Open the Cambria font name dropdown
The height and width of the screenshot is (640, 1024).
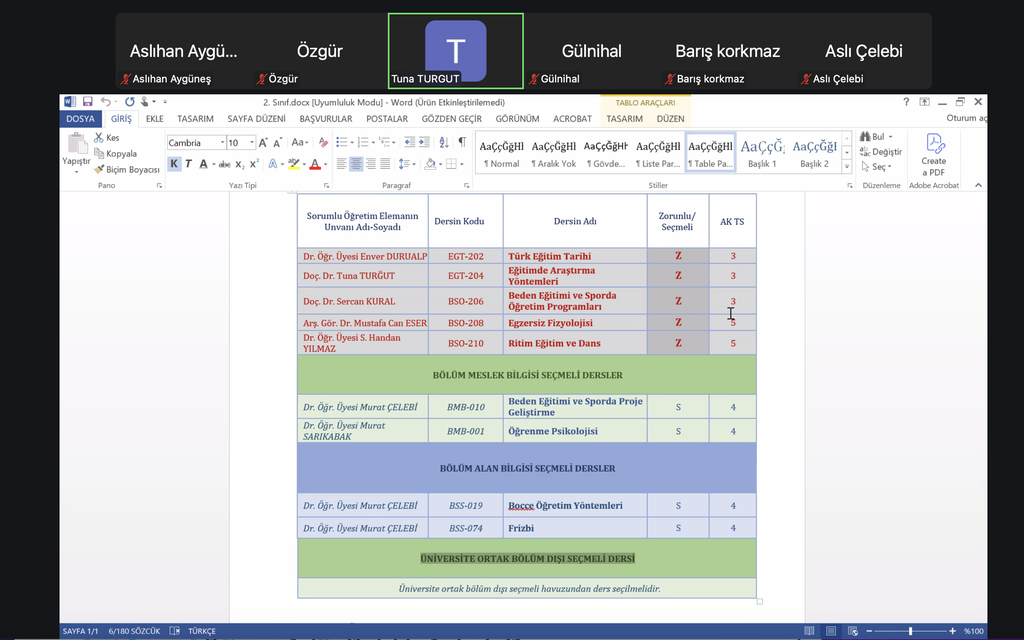pos(220,143)
